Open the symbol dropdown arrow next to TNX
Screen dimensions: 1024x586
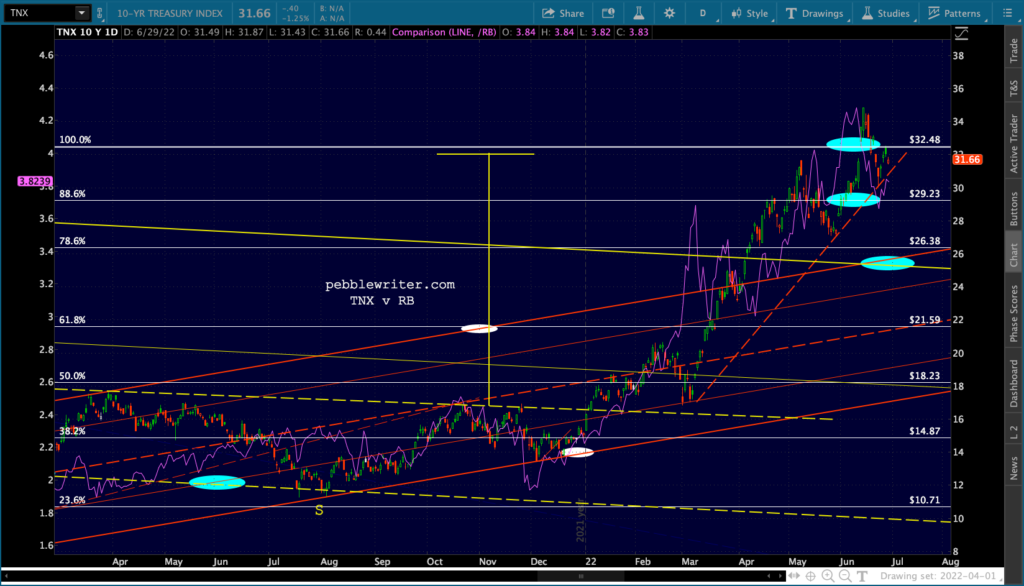click(x=82, y=12)
